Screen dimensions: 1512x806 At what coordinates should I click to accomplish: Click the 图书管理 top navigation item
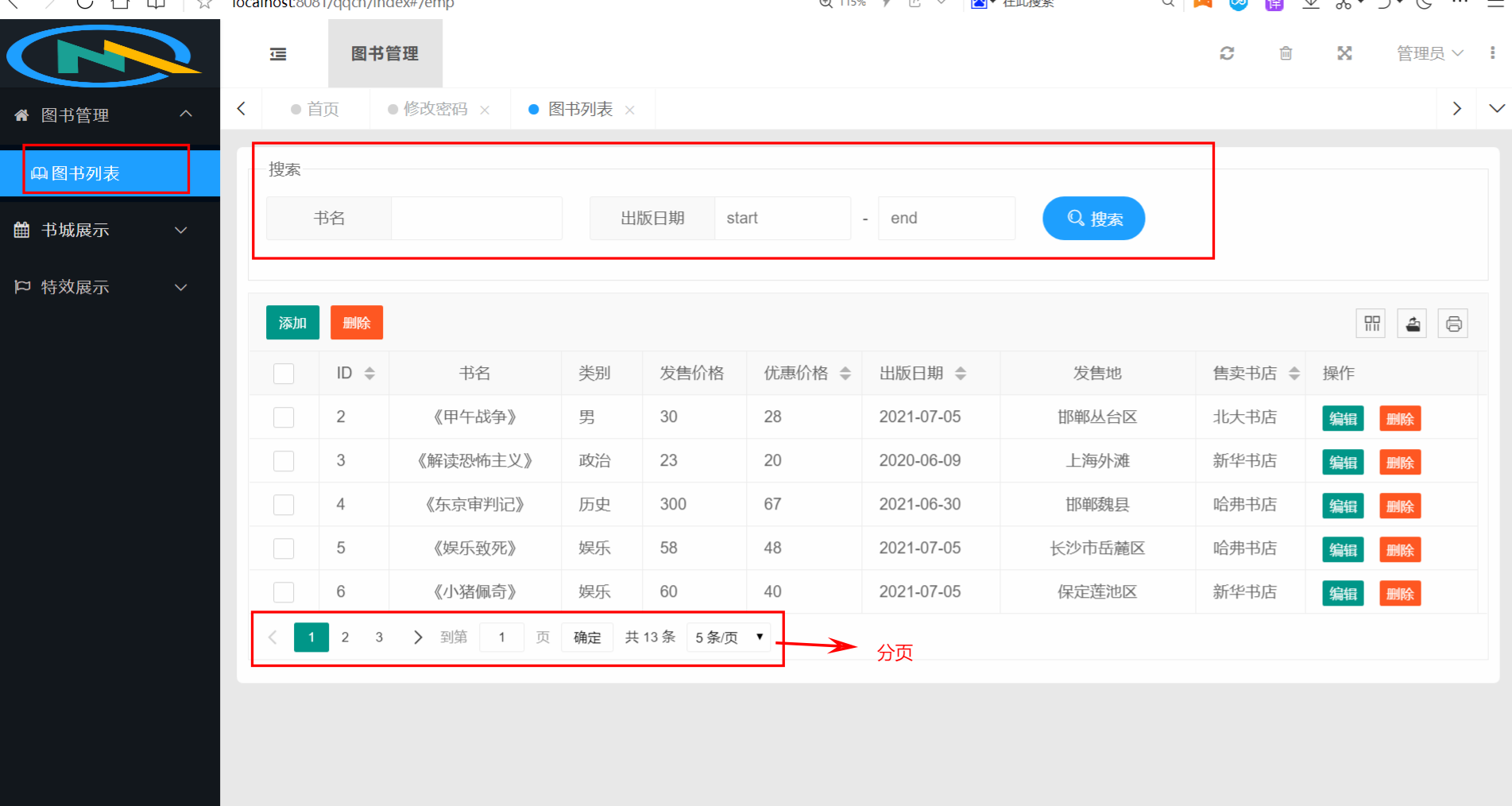tap(385, 53)
